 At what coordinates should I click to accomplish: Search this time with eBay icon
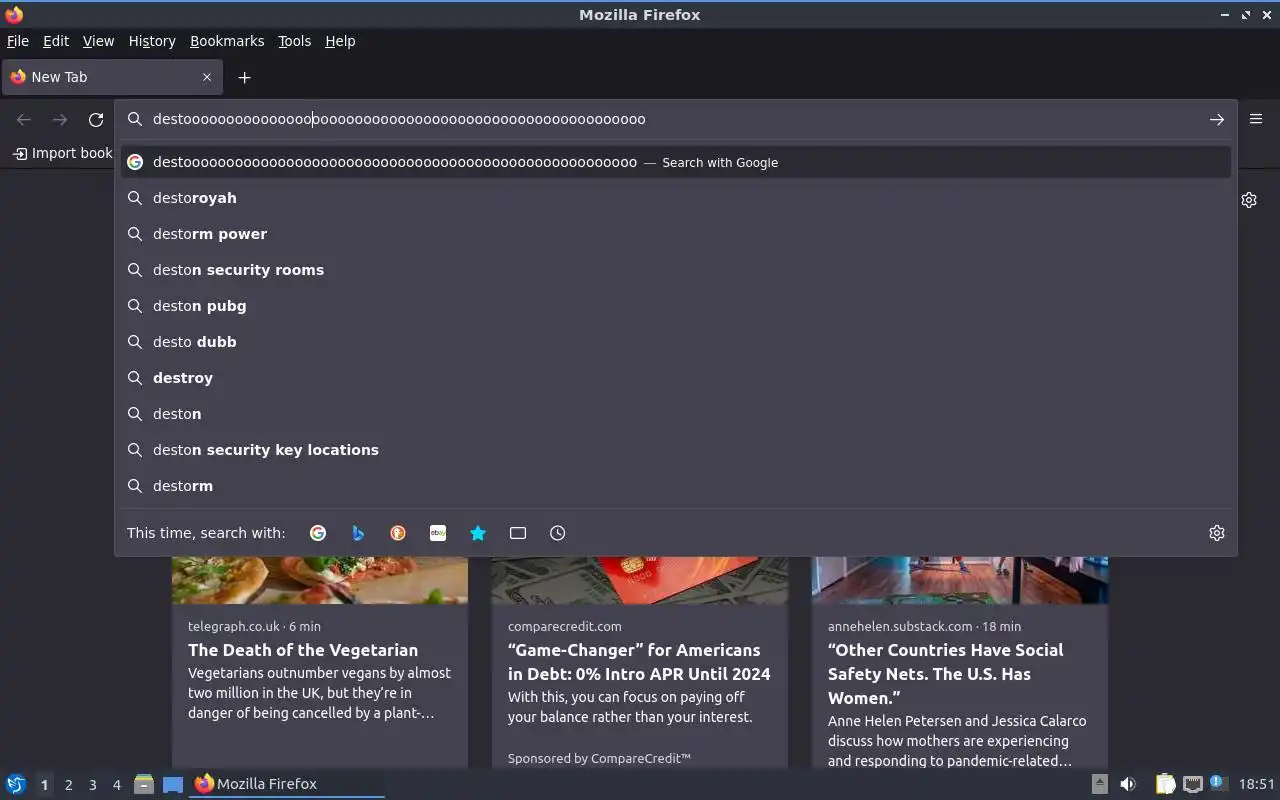(x=438, y=533)
